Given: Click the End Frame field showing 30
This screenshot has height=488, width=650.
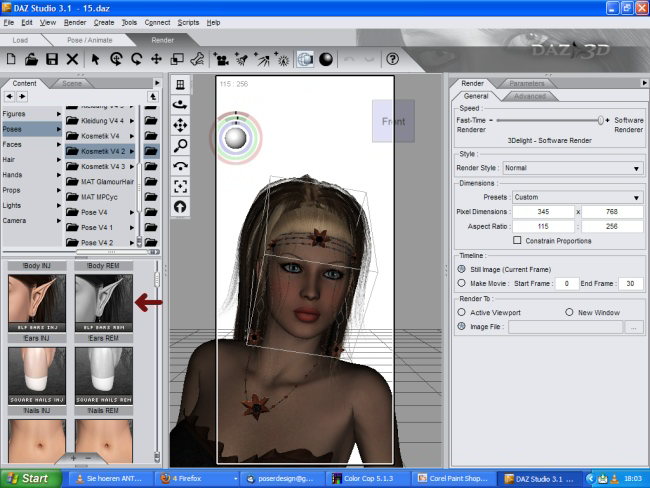Looking at the screenshot, I should [630, 283].
